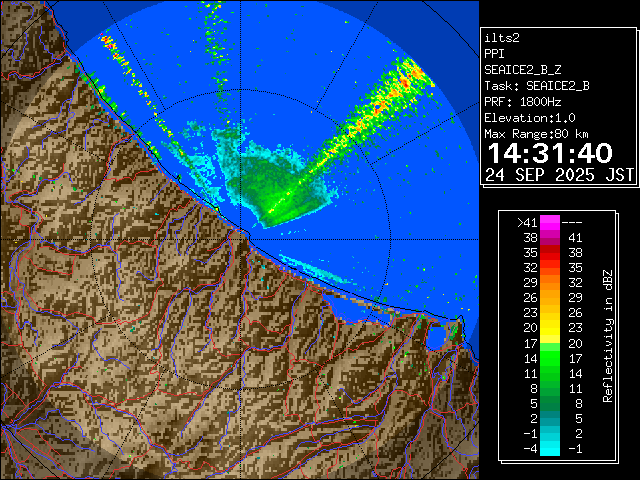Click the Reflectivity in dBZ axis label

[x=607, y=335]
